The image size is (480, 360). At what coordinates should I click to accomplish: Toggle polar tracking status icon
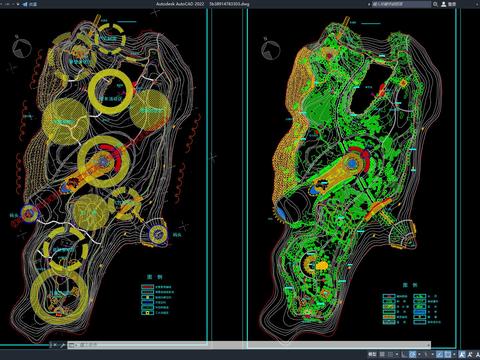[x=412, y=354]
